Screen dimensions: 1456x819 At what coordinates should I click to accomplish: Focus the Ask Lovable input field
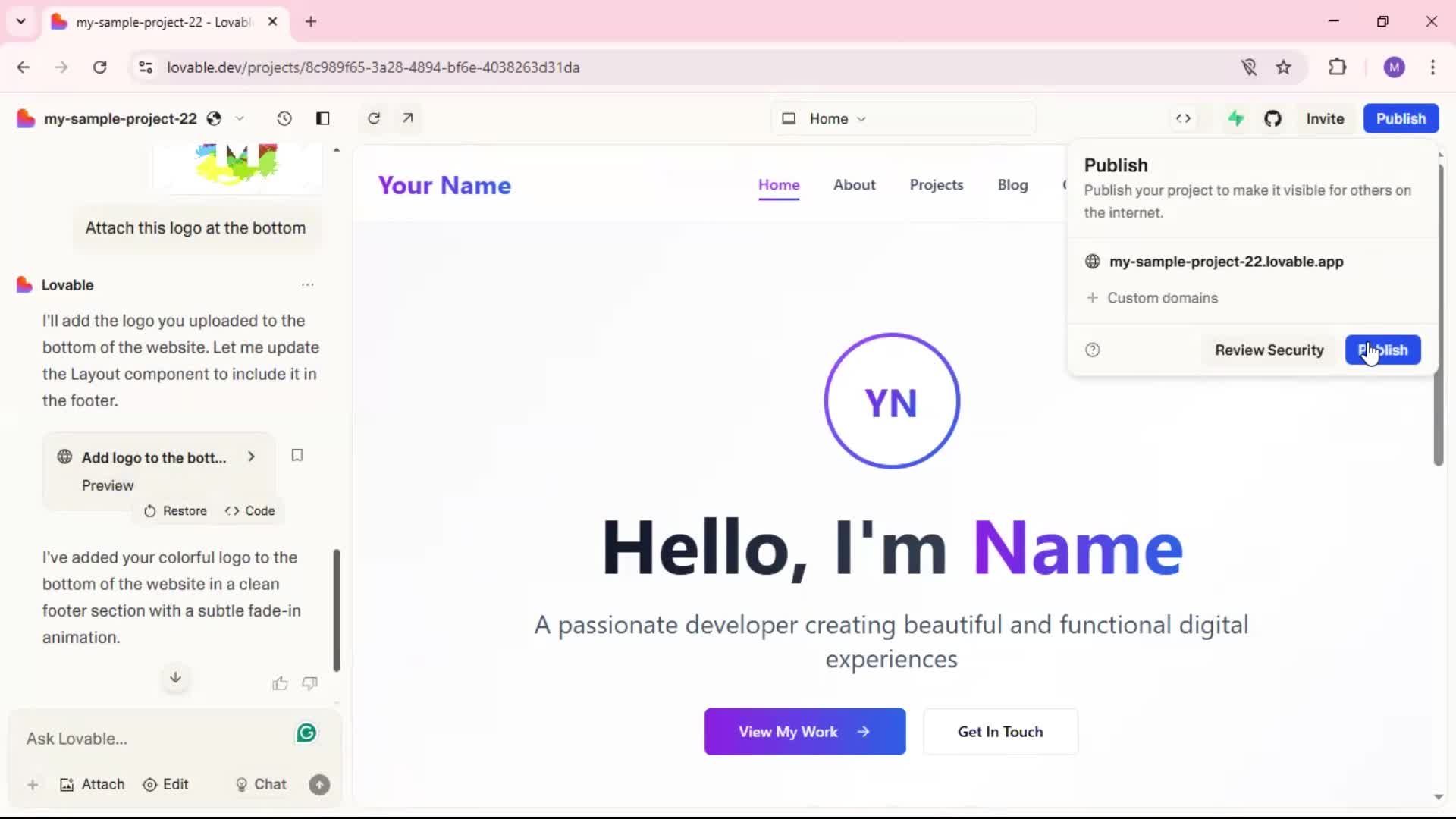point(152,739)
